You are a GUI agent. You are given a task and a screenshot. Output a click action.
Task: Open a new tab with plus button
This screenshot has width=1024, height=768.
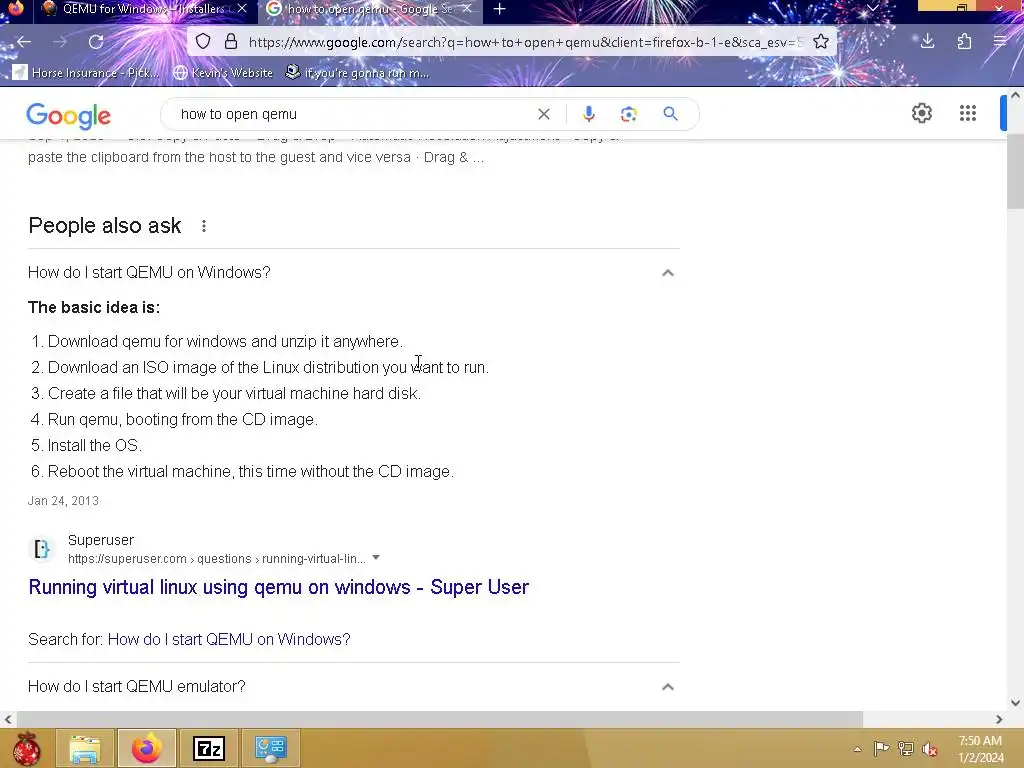pos(499,9)
